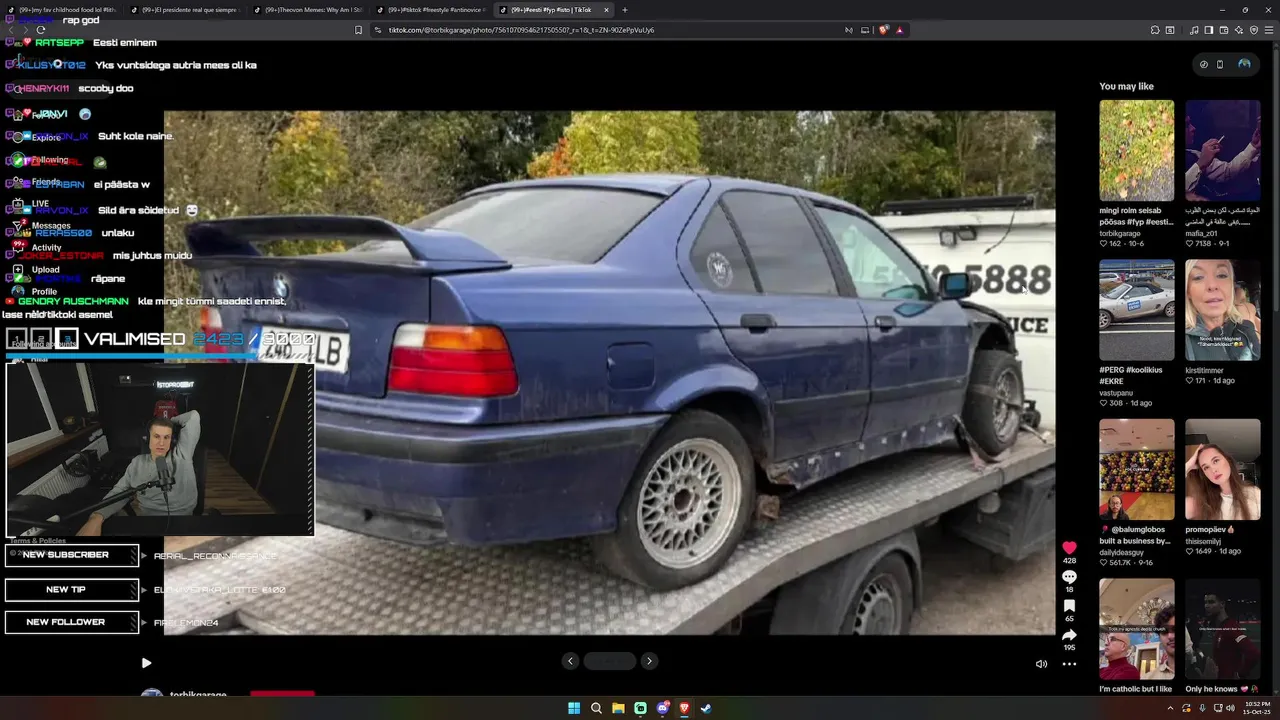Close the active '#eesti #fyp' TikTok tab
Screen dimensions: 1280x720
606,10
